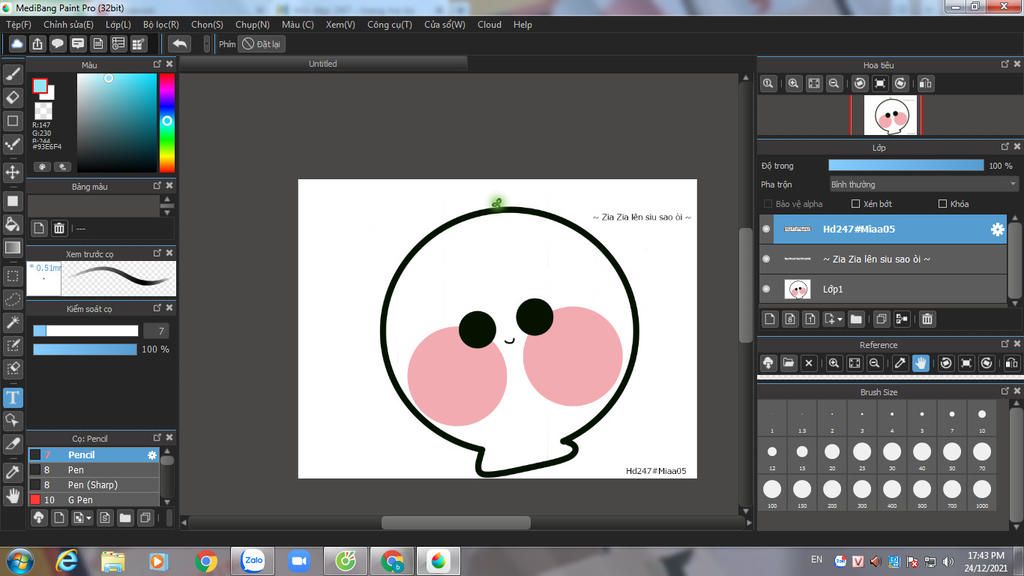
Task: Zoom in on the navigator panel
Action: point(793,84)
